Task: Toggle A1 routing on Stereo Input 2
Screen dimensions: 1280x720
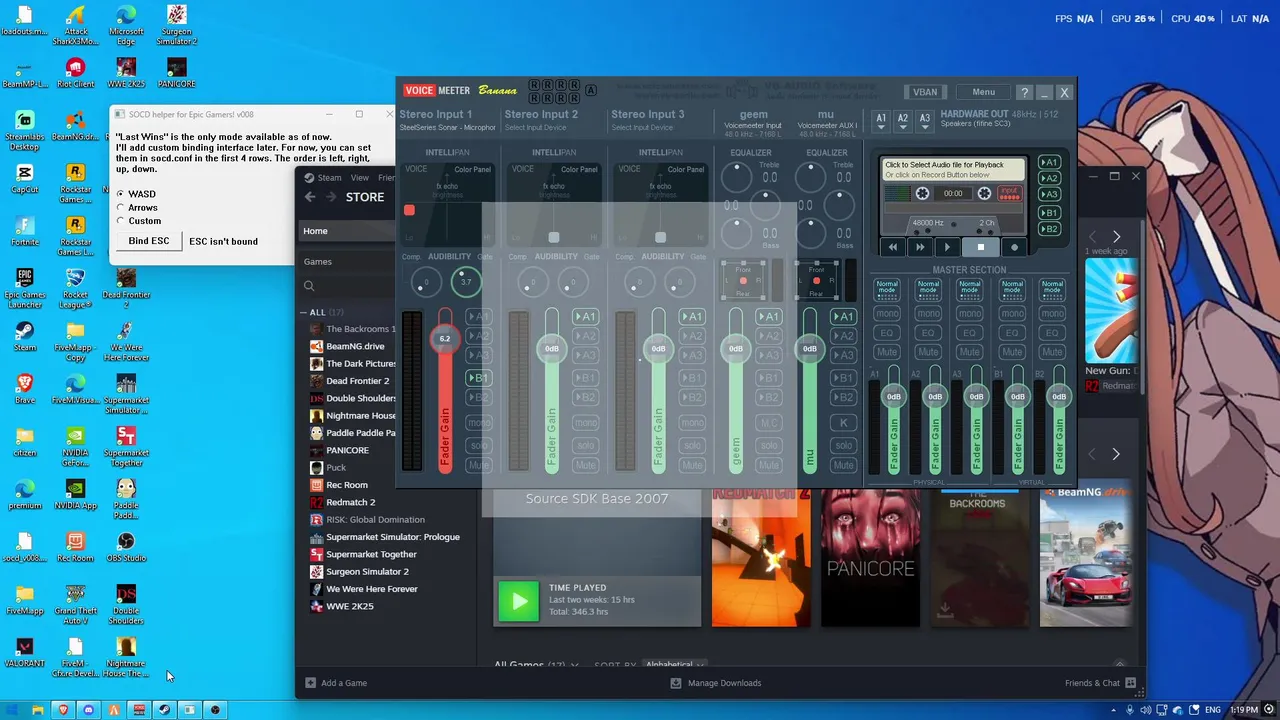Action: point(586,317)
